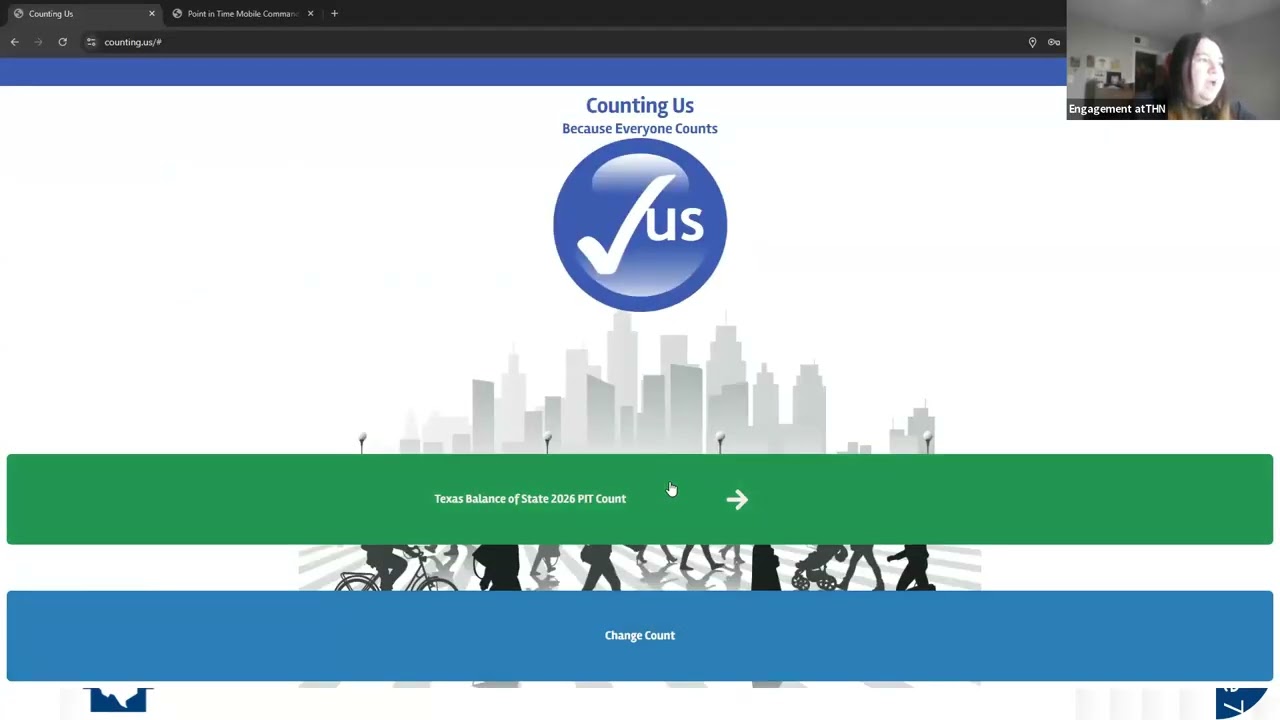
Task: Switch to Point in Time Mobile Command tab
Action: (243, 14)
